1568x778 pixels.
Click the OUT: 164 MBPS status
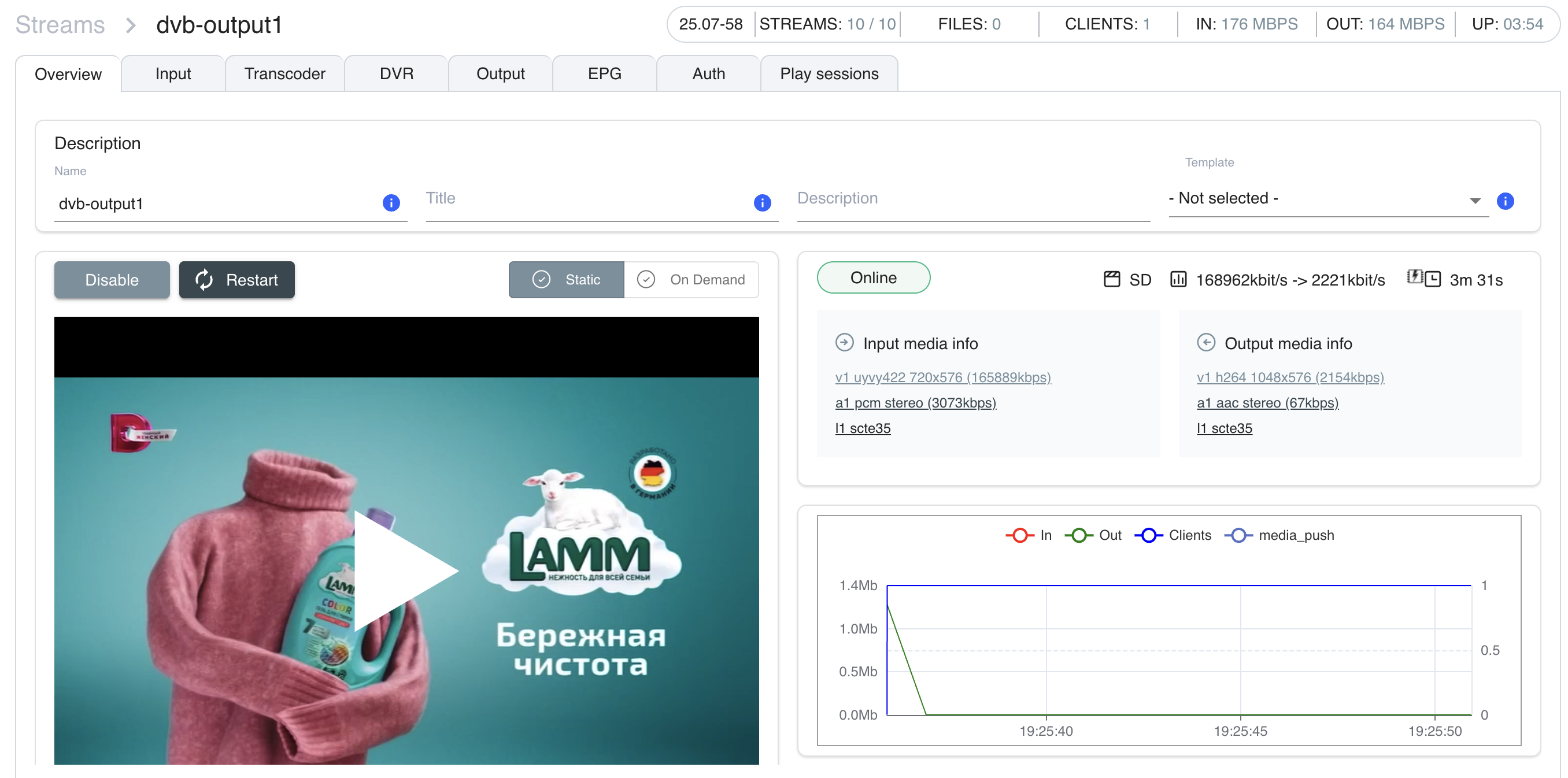coord(1385,24)
